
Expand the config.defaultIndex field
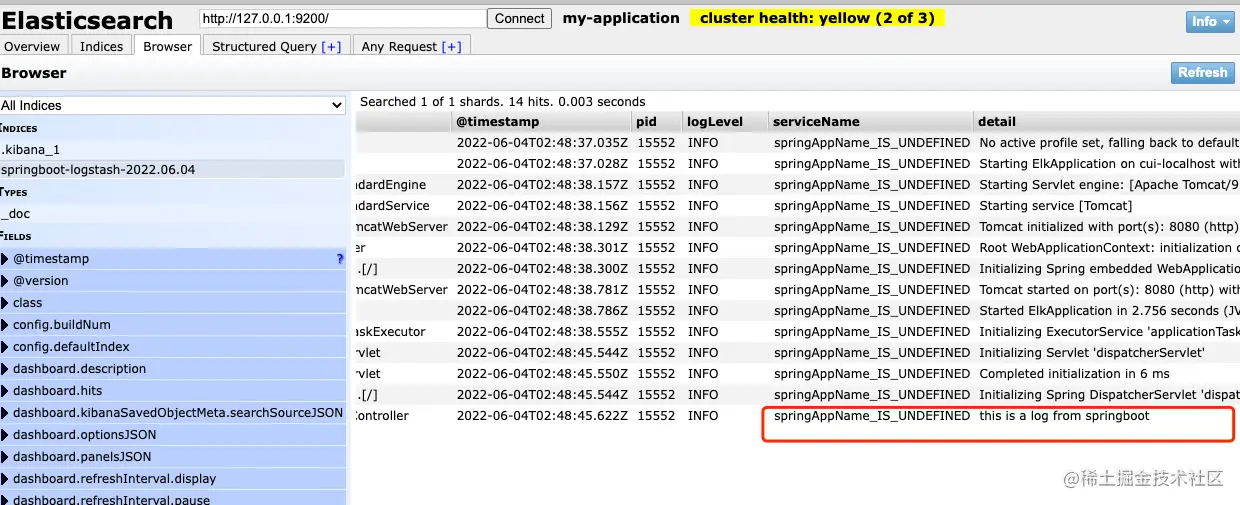click(x=5, y=347)
